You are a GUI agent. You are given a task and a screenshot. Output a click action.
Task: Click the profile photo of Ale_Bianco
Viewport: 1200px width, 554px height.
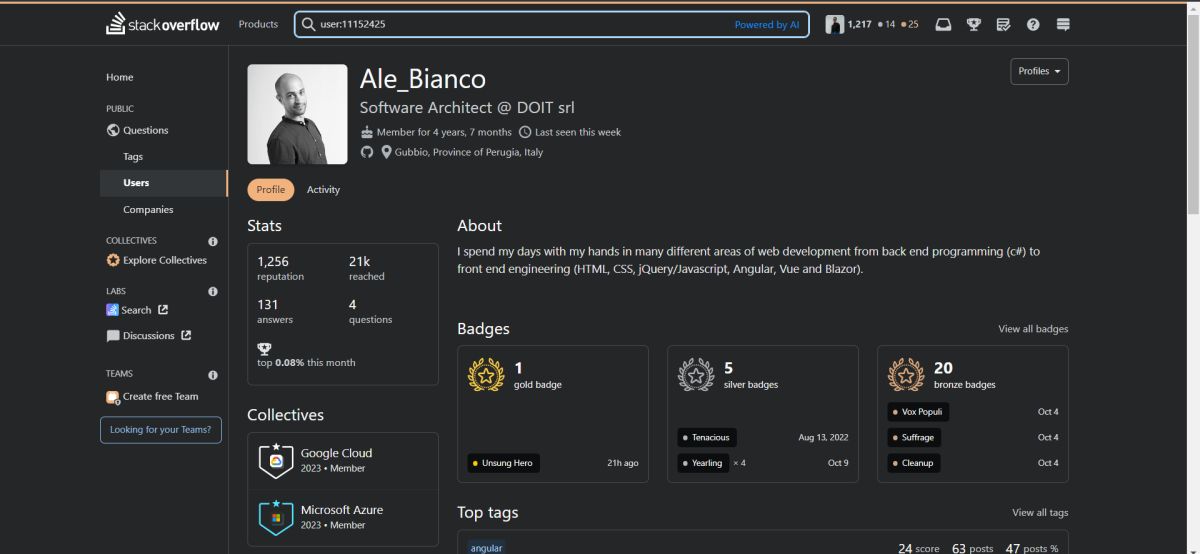(297, 114)
